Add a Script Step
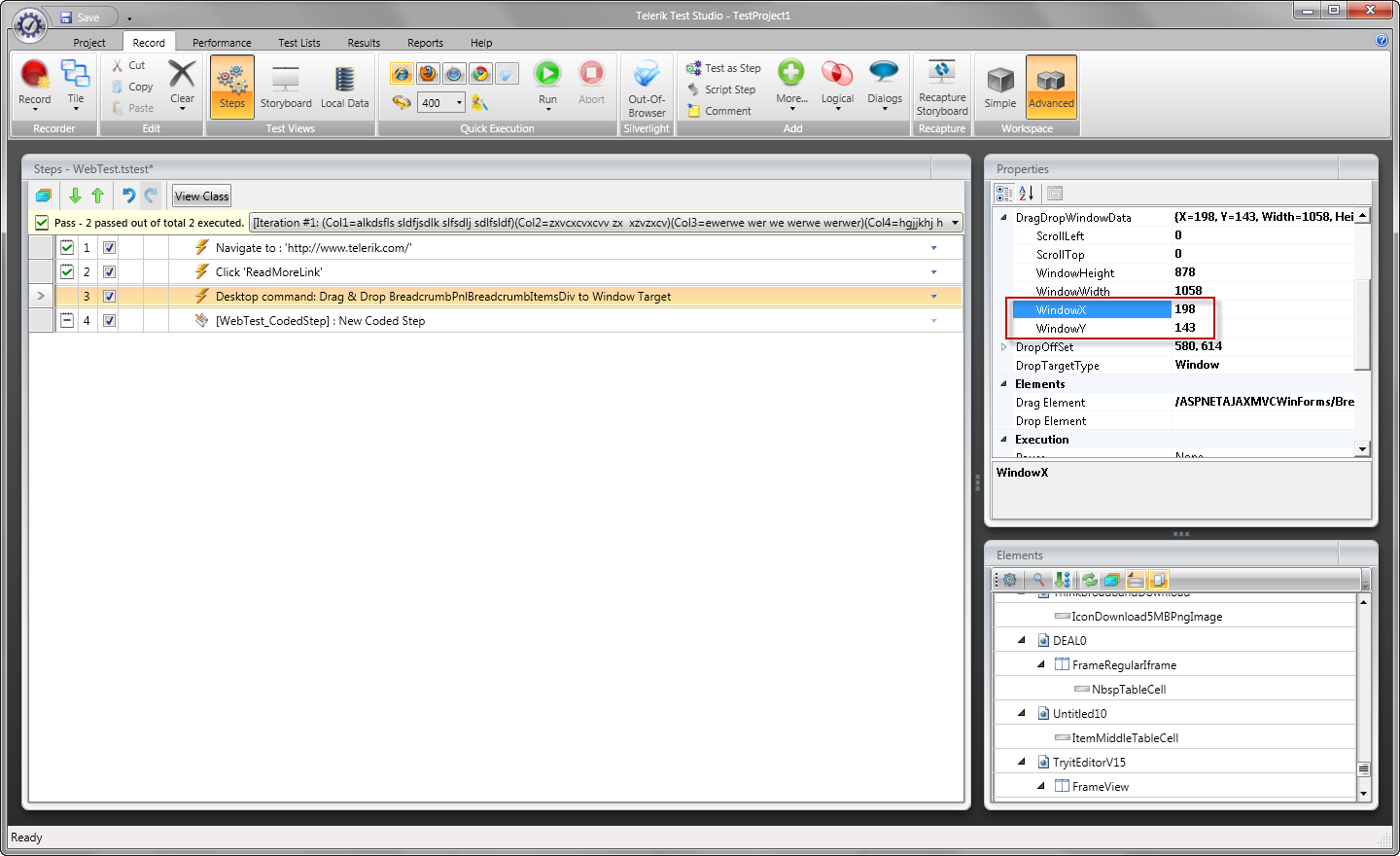This screenshot has width=1400, height=856. (x=720, y=89)
